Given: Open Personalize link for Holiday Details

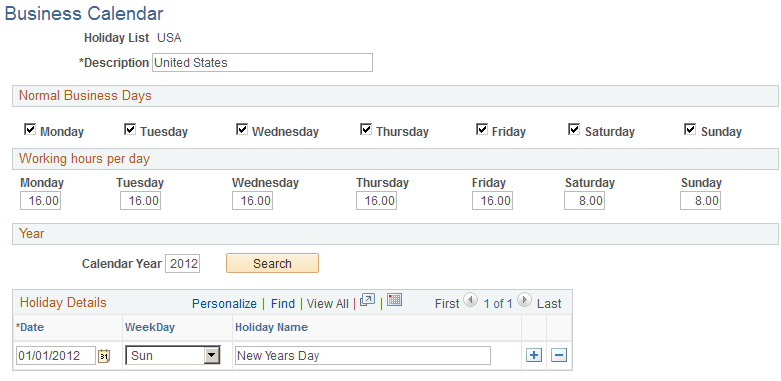Looking at the screenshot, I should (224, 304).
